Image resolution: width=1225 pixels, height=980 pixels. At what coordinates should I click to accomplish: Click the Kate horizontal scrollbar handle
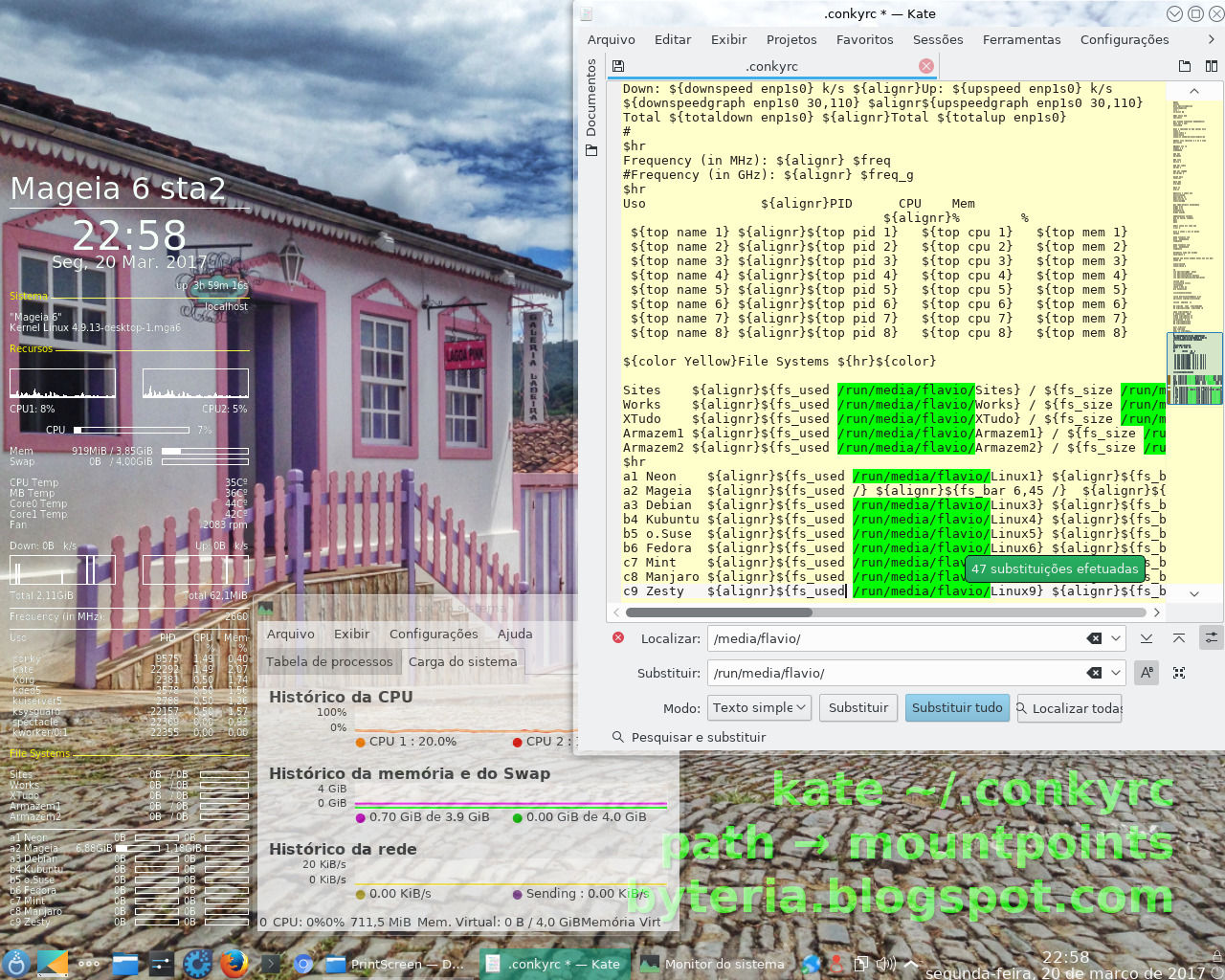pyautogui.click(x=718, y=612)
